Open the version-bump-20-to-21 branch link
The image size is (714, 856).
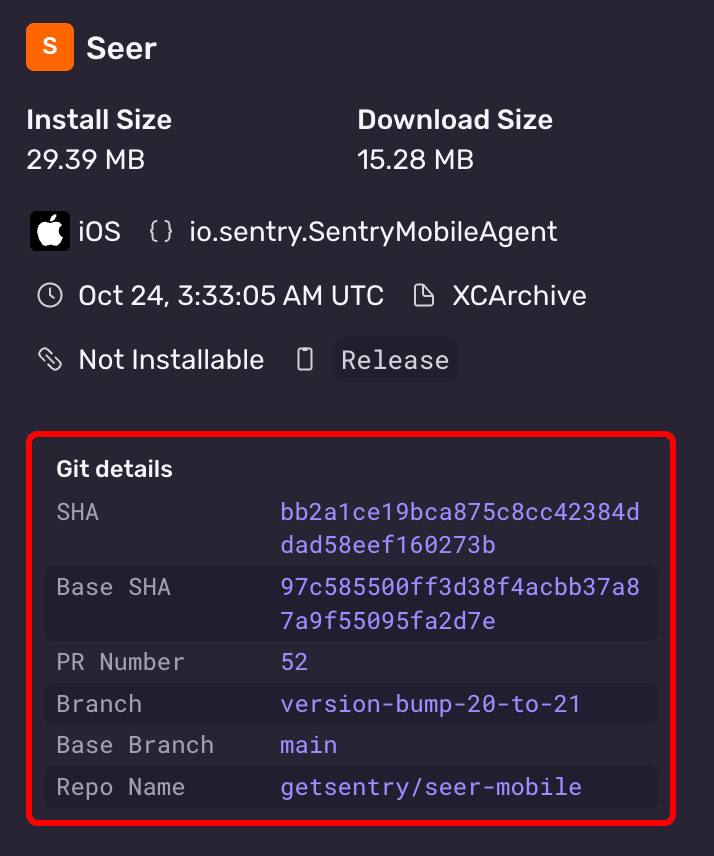pos(430,704)
